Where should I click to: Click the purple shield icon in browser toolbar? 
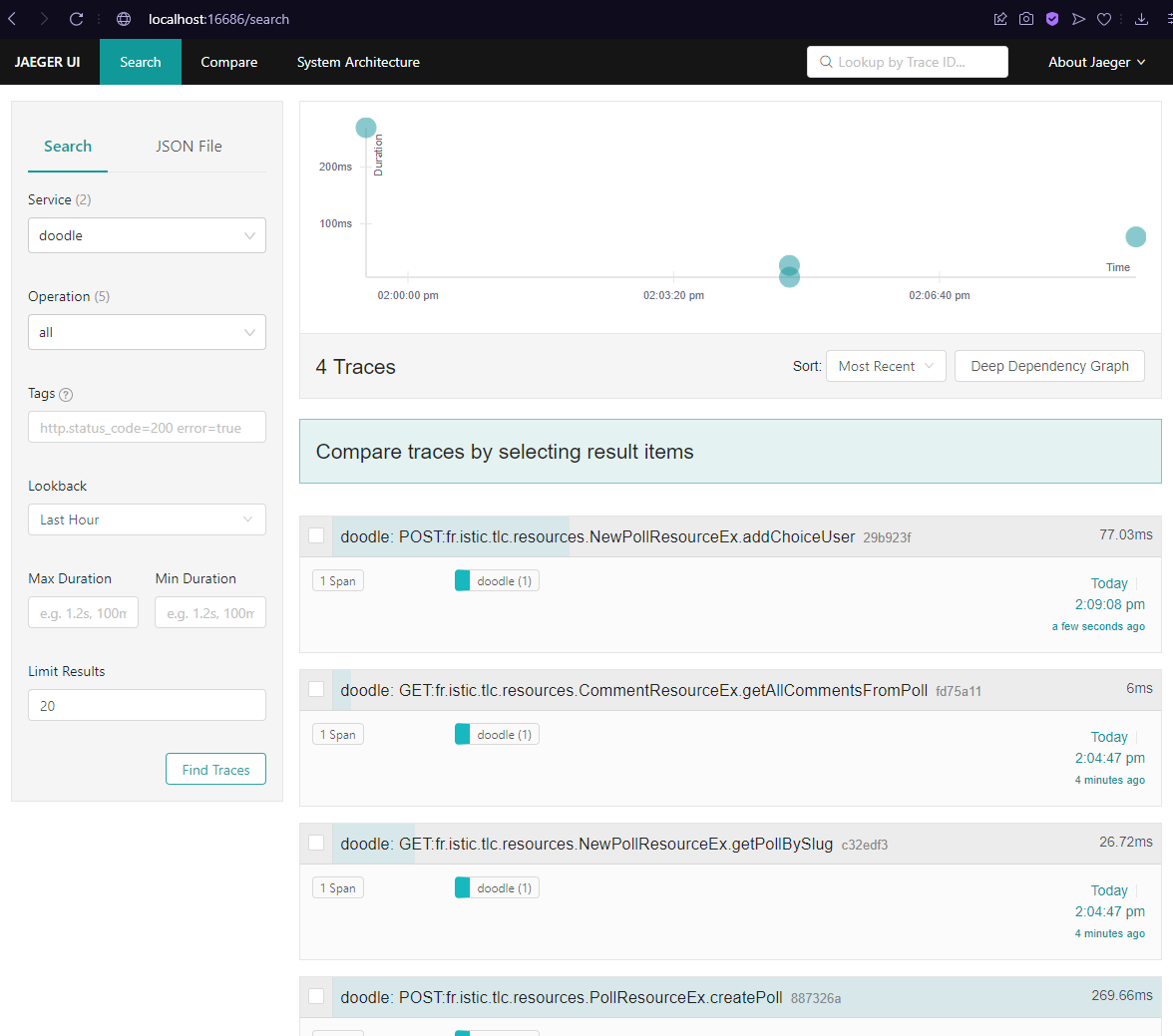[x=1052, y=19]
